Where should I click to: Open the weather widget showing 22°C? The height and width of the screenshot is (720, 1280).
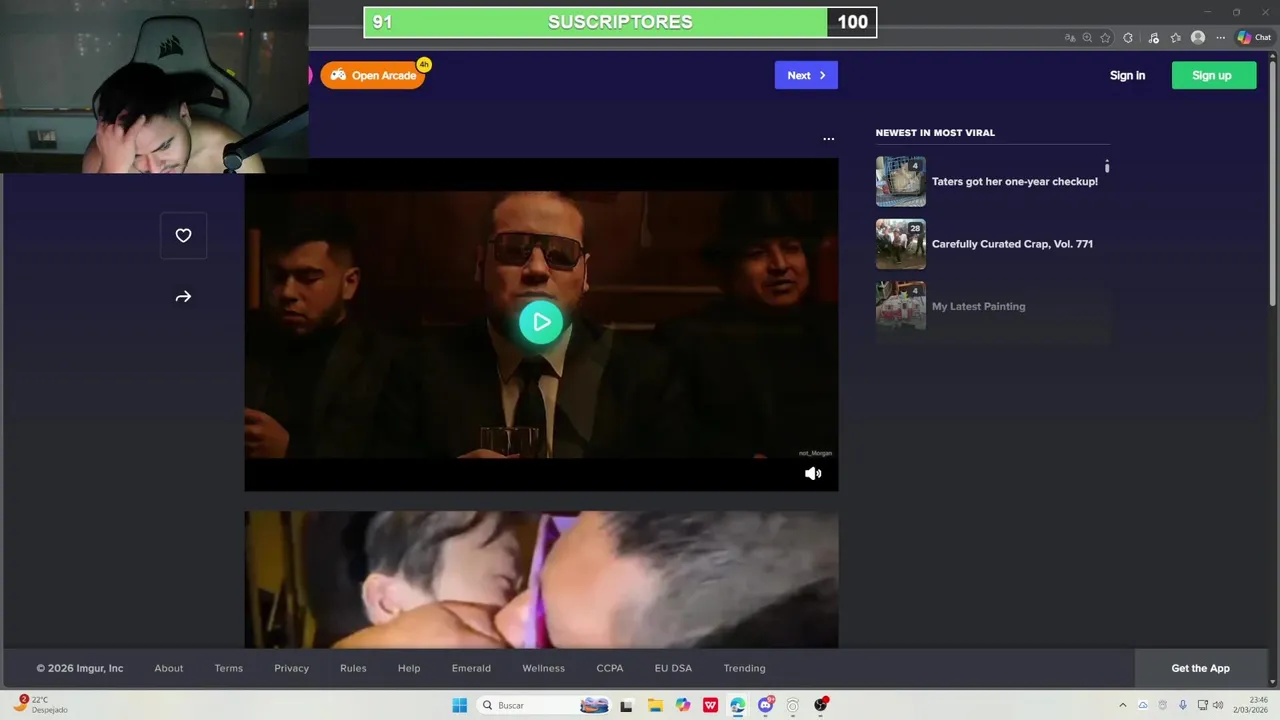coord(42,705)
